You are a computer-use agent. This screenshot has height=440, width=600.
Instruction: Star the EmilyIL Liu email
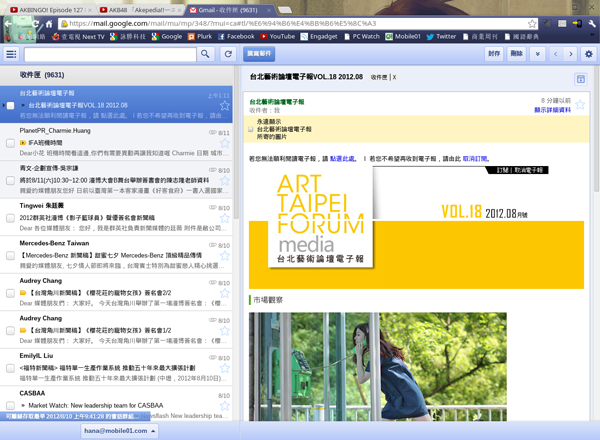pyautogui.click(x=225, y=368)
